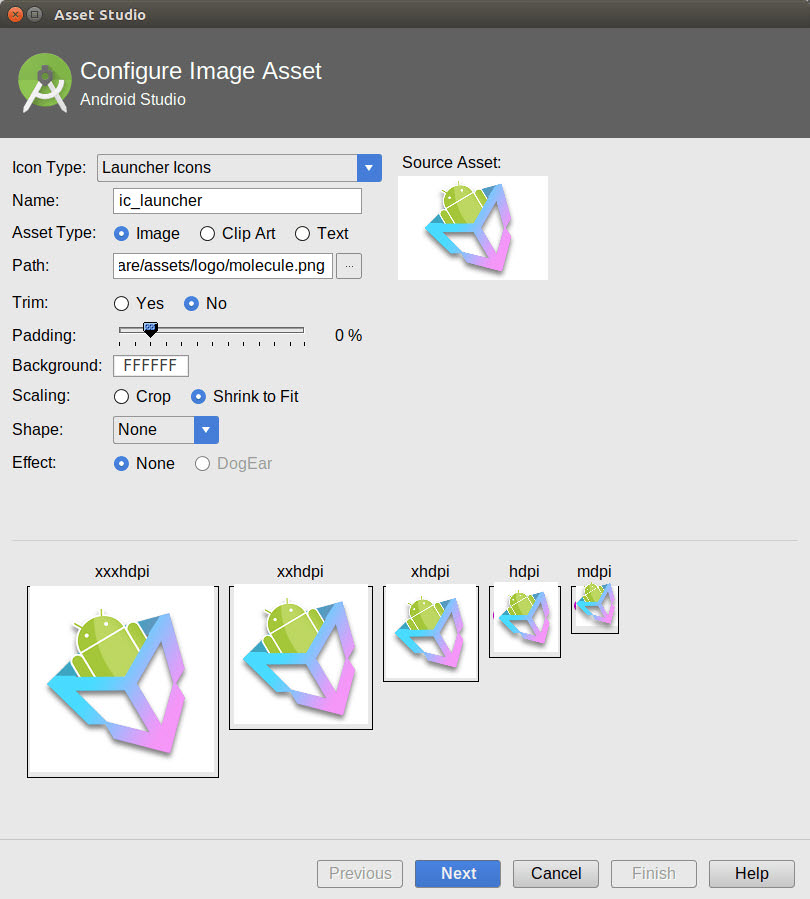Viewport: 810px width, 899px height.
Task: Click the hdpi launcher icon preview
Action: pos(524,620)
